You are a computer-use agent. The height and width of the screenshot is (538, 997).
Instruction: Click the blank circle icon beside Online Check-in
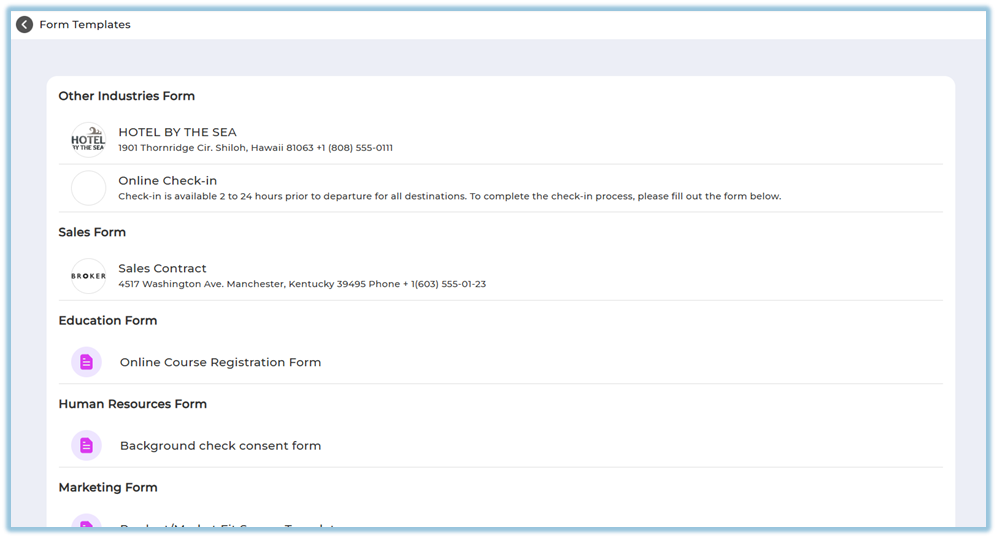tap(88, 188)
